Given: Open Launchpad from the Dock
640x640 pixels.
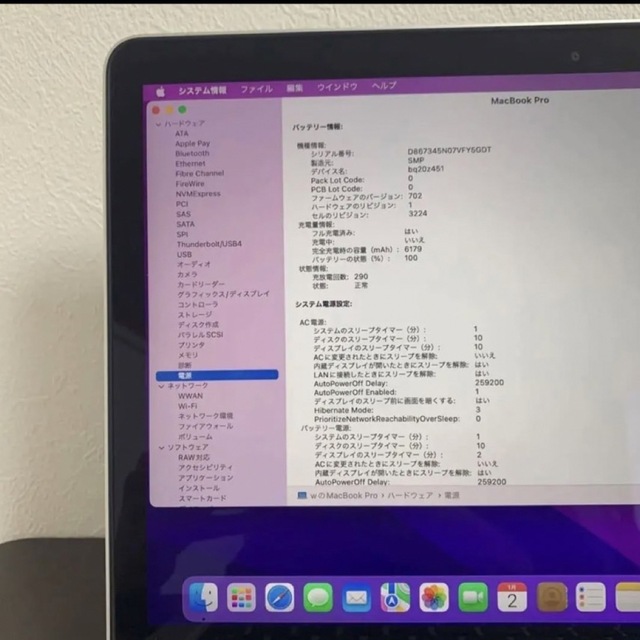Looking at the screenshot, I should pyautogui.click(x=241, y=598).
